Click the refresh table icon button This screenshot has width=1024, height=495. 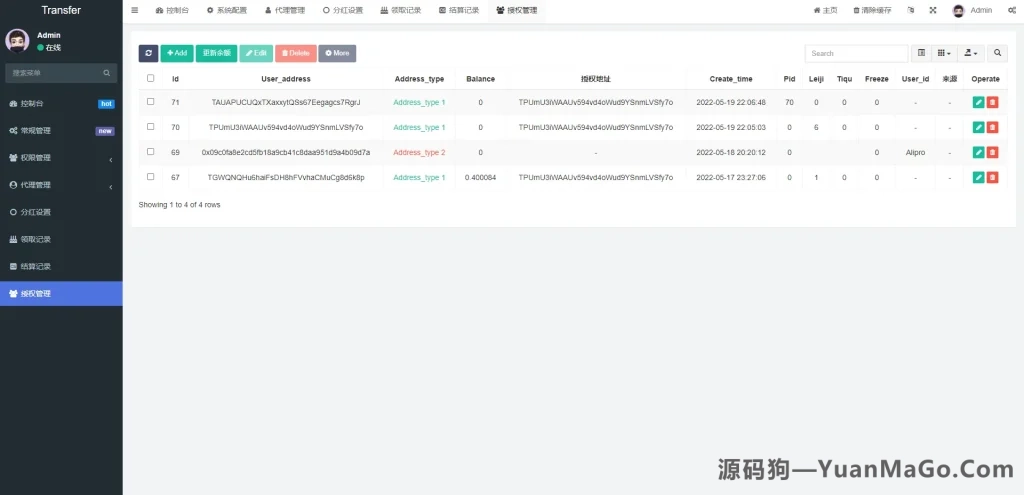coord(148,54)
